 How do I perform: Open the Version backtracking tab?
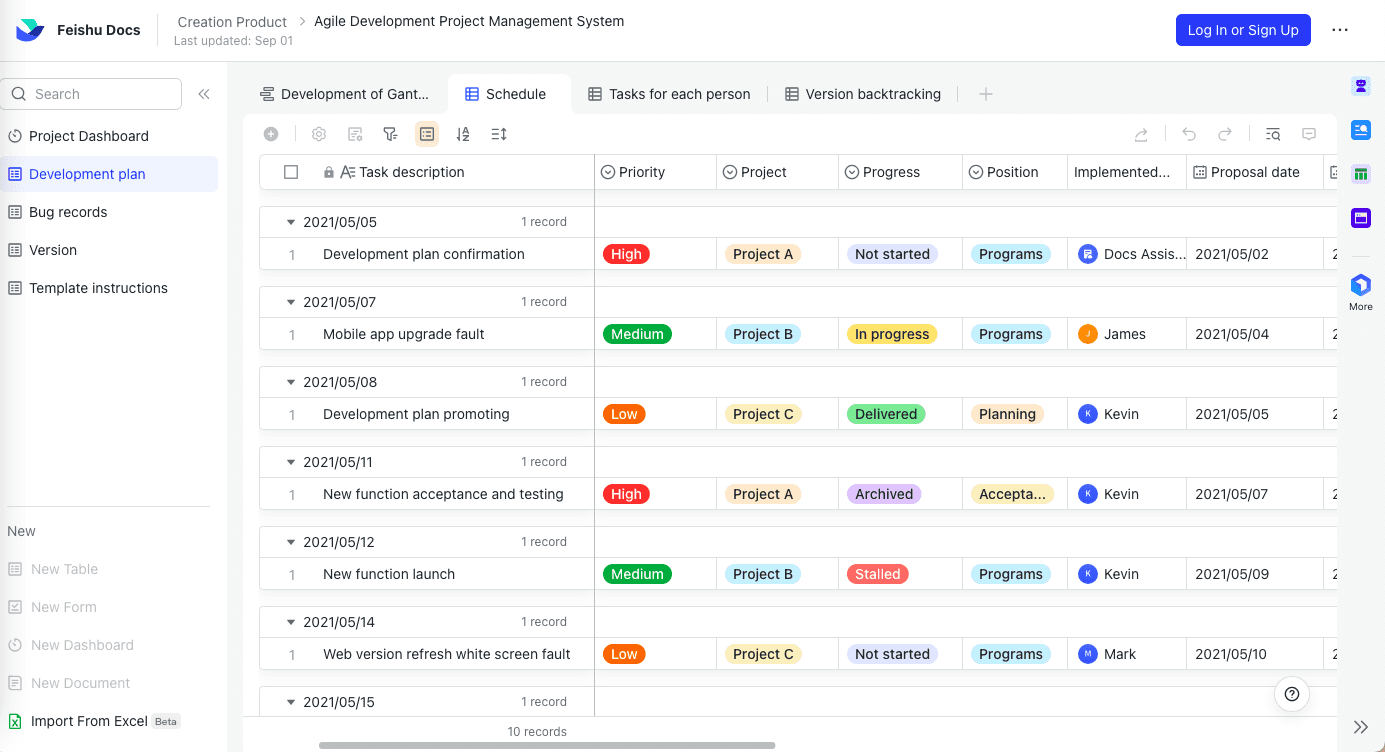point(863,94)
